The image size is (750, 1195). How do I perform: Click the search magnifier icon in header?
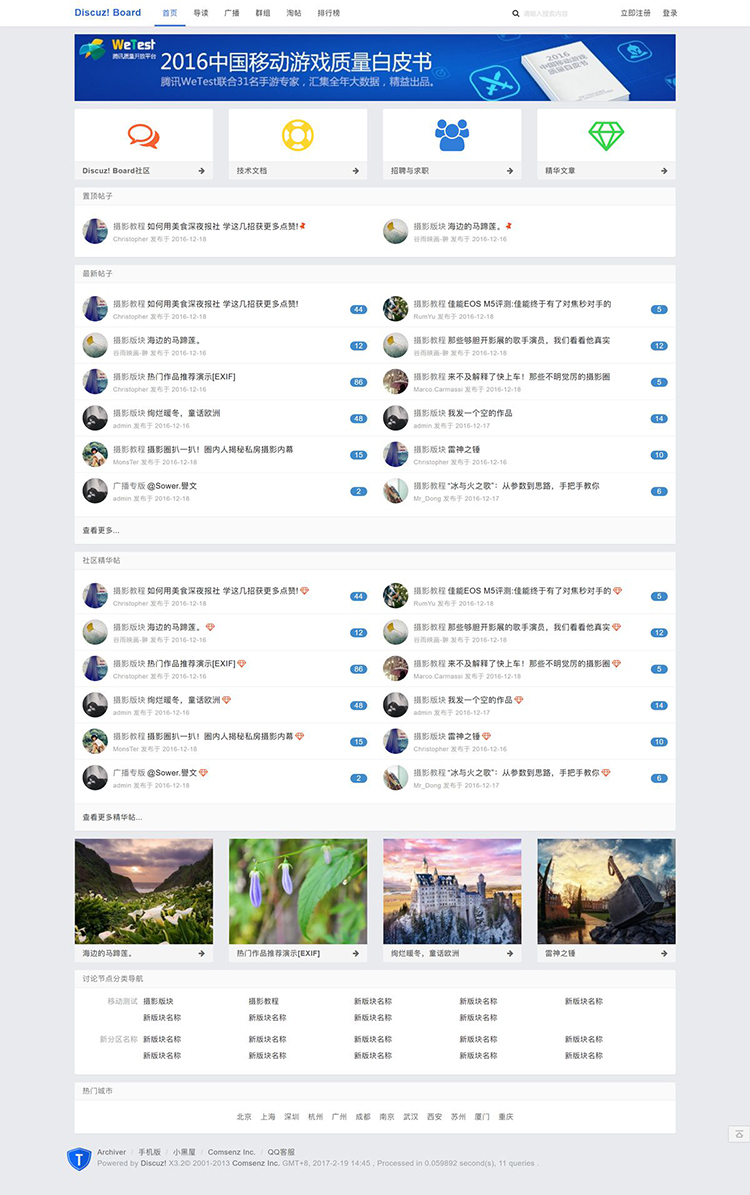point(516,14)
